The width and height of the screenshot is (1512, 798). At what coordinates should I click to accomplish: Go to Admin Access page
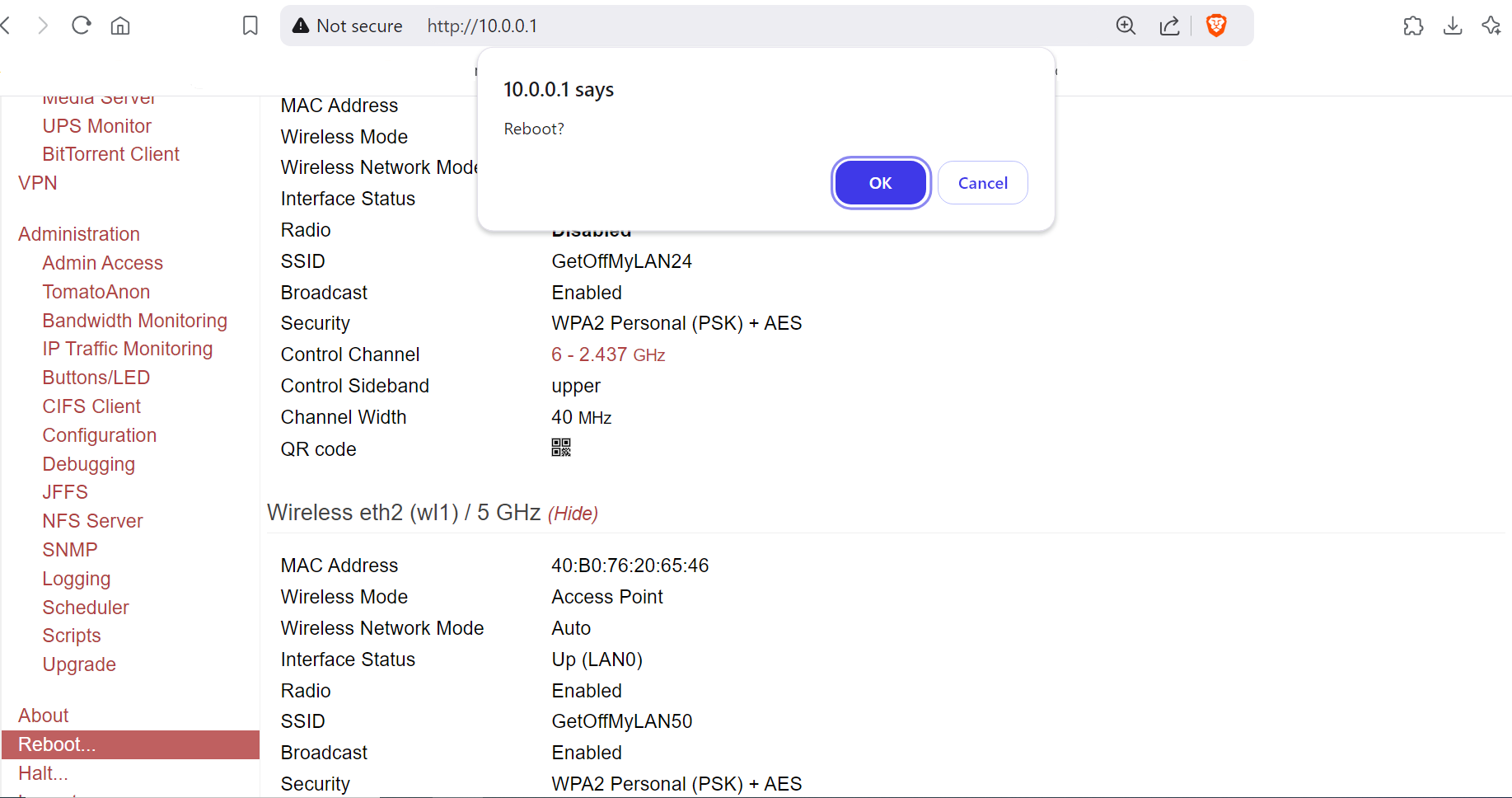click(x=103, y=263)
